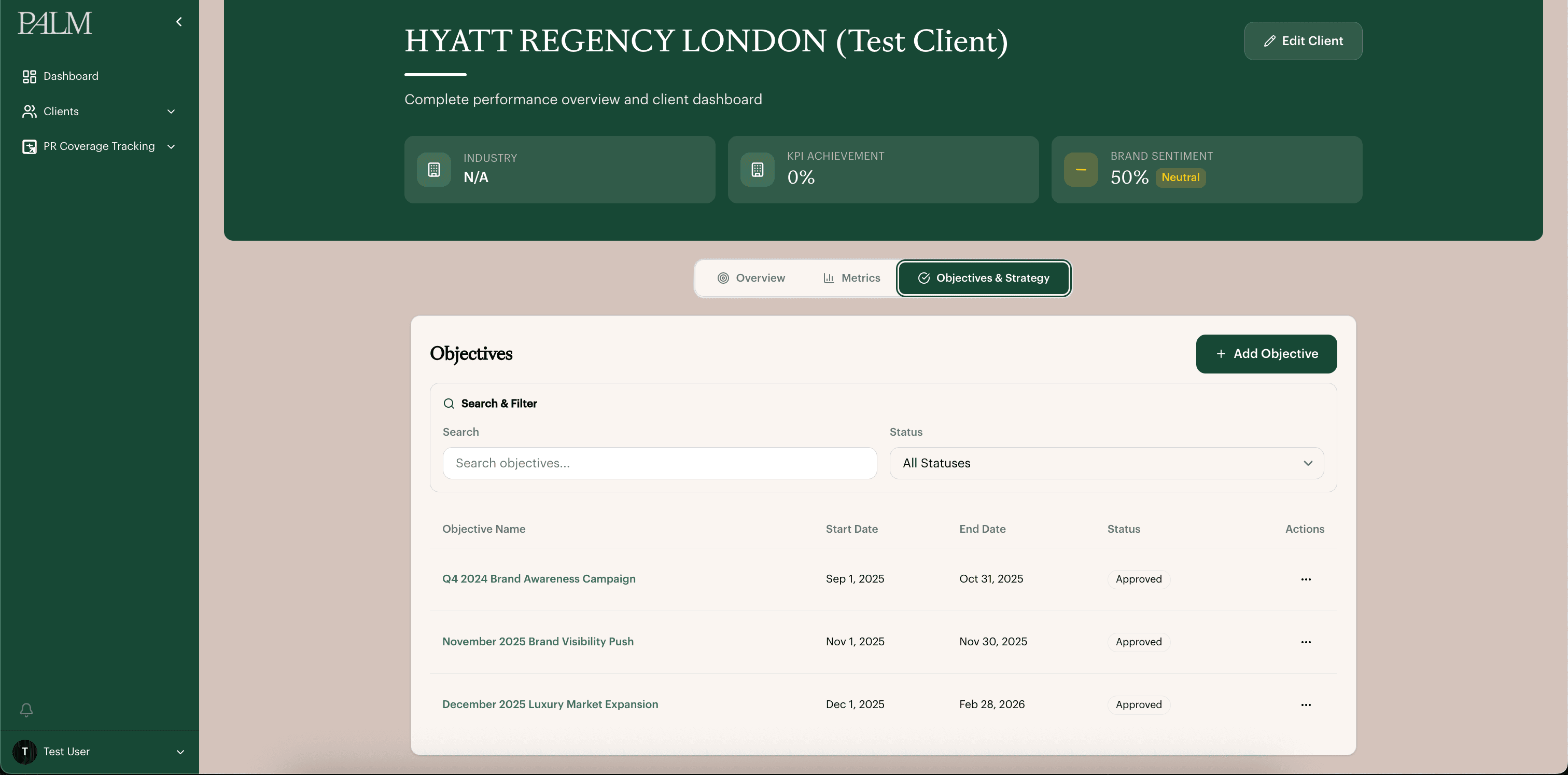Open actions menu for December 2025 Luxury Market Expansion
Viewport: 1568px width, 775px height.
(x=1306, y=704)
